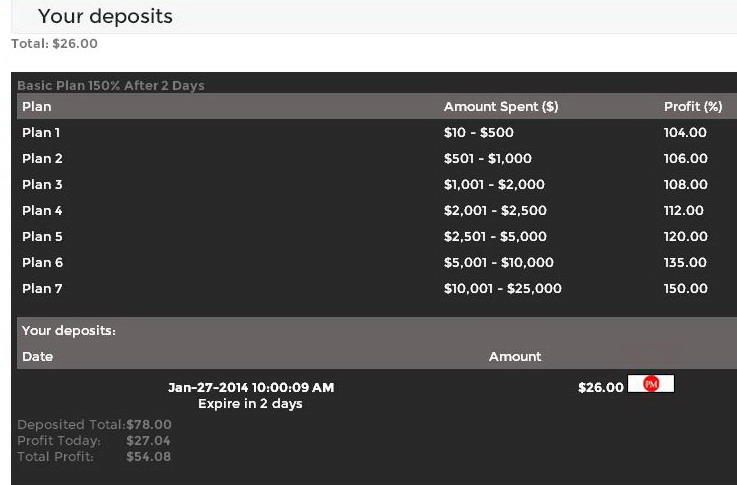The height and width of the screenshot is (485, 737).
Task: Click the $26.00 deposit amount
Action: click(x=600, y=387)
